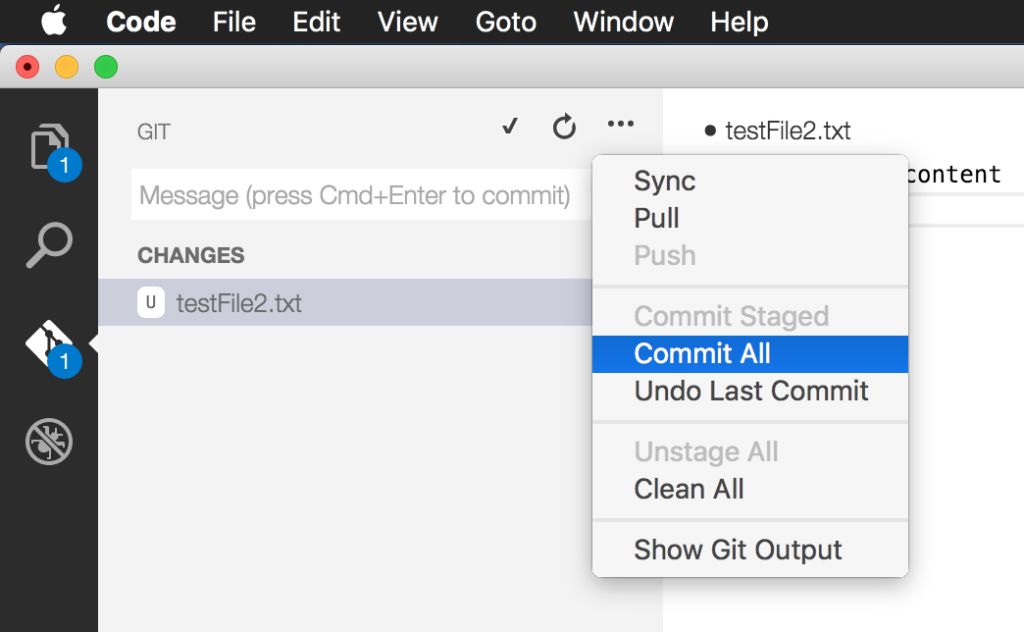
Task: Open the More Actions ellipsis menu
Action: click(620, 124)
